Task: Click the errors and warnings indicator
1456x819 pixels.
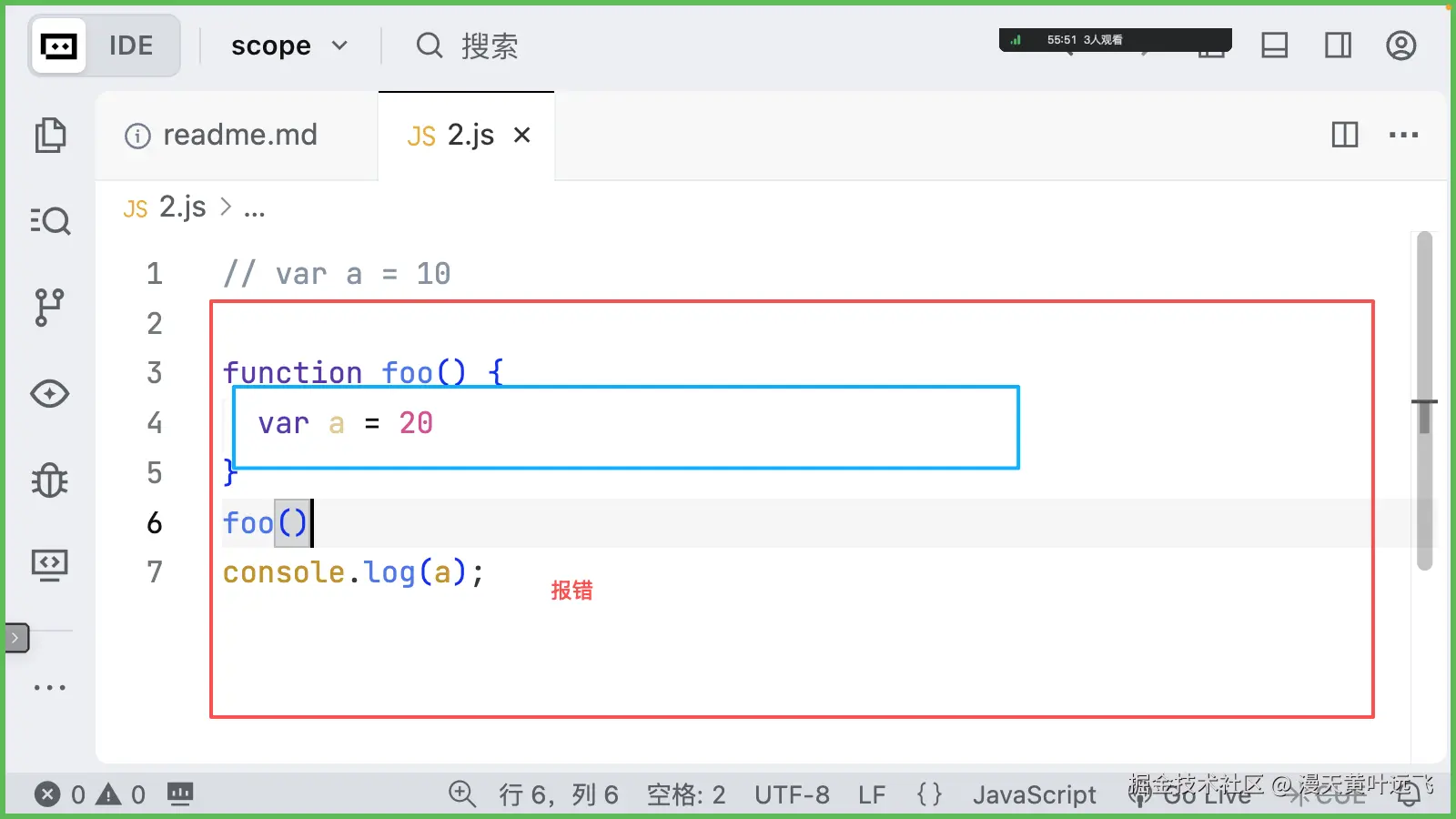Action: click(x=91, y=794)
